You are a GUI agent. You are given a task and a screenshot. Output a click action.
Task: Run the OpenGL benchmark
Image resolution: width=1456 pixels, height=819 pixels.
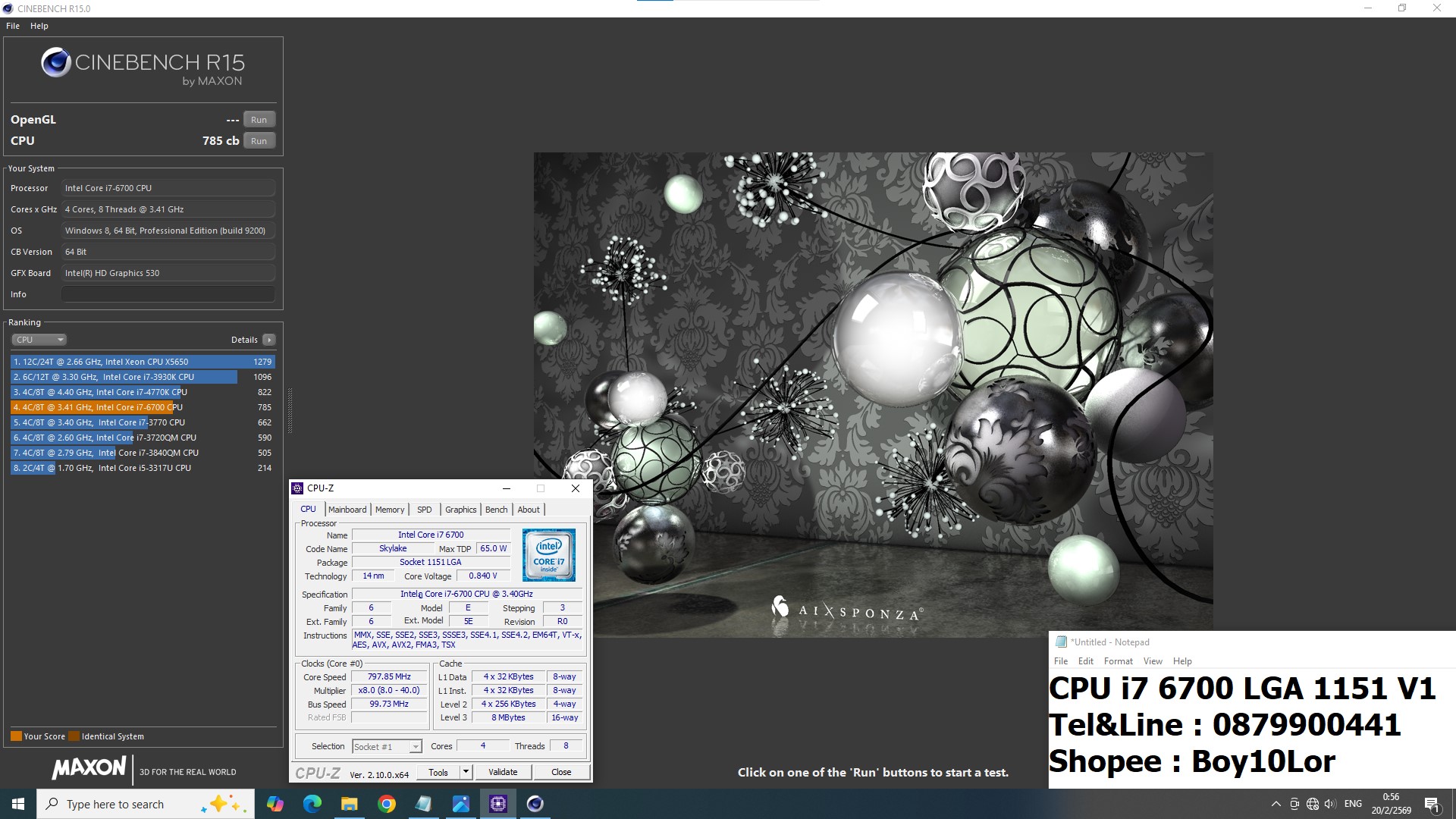tap(259, 120)
